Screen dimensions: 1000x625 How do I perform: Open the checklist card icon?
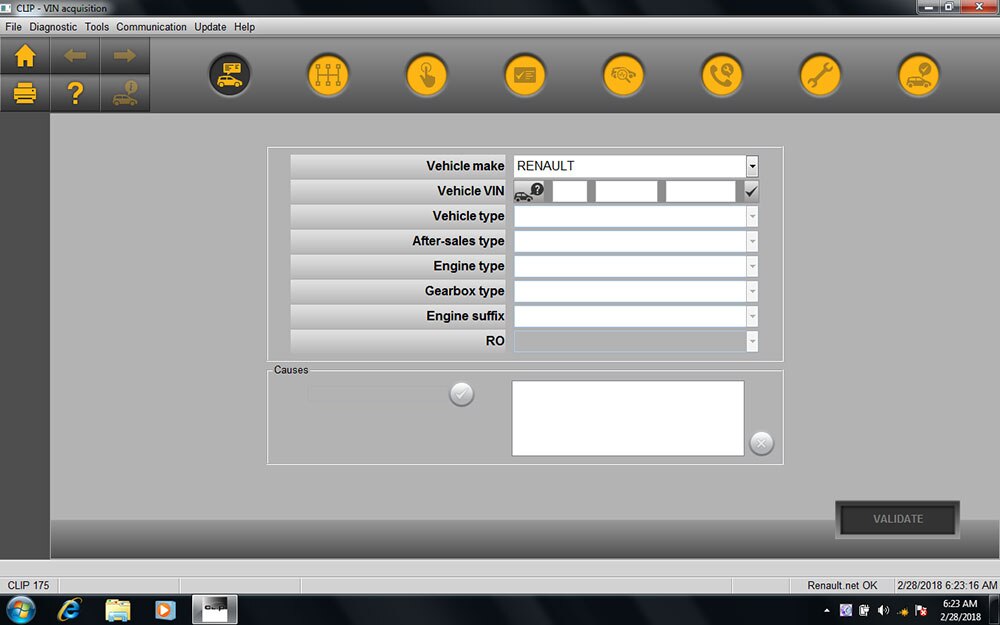pos(524,75)
